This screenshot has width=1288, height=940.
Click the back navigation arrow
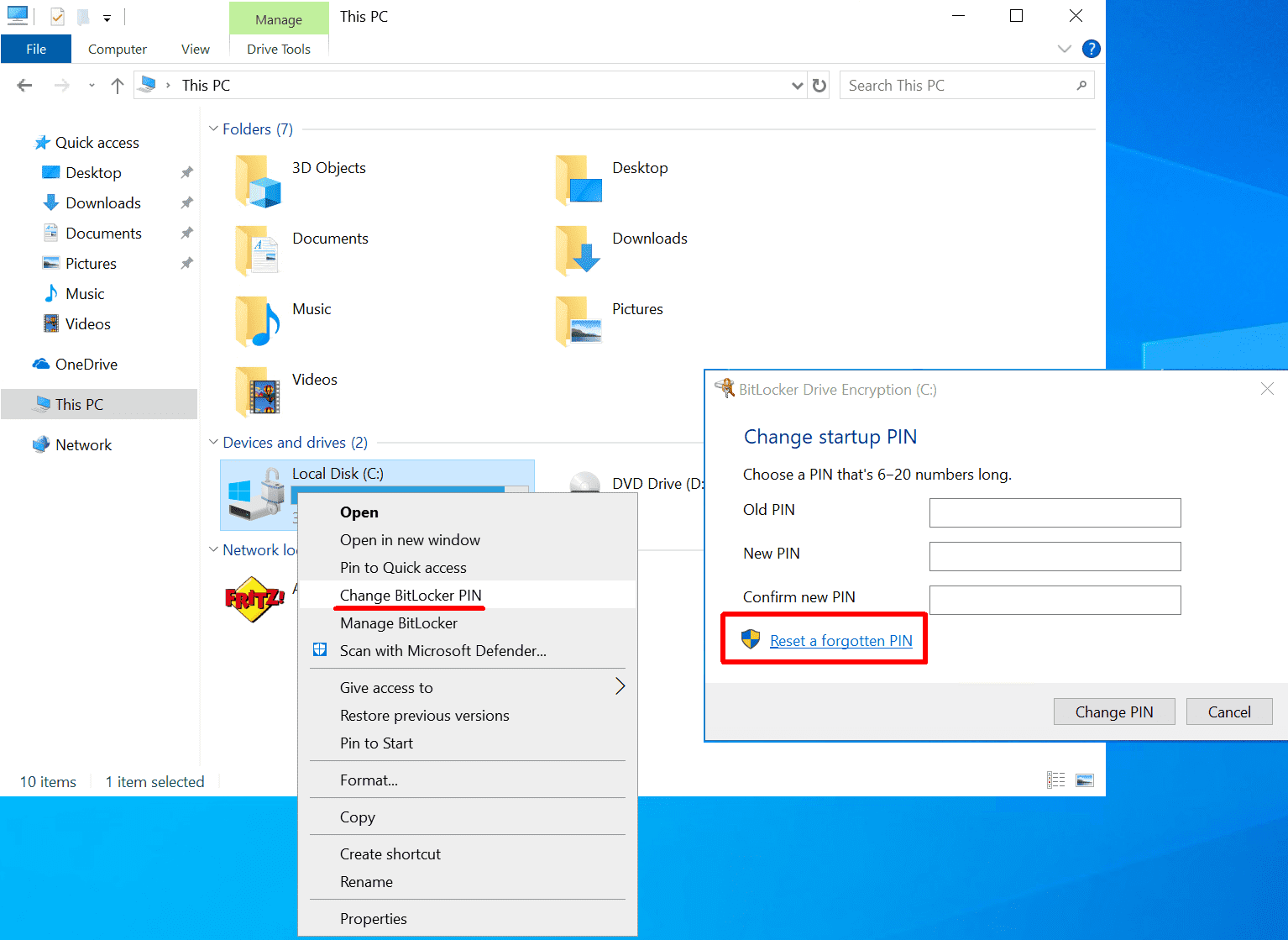click(x=24, y=86)
